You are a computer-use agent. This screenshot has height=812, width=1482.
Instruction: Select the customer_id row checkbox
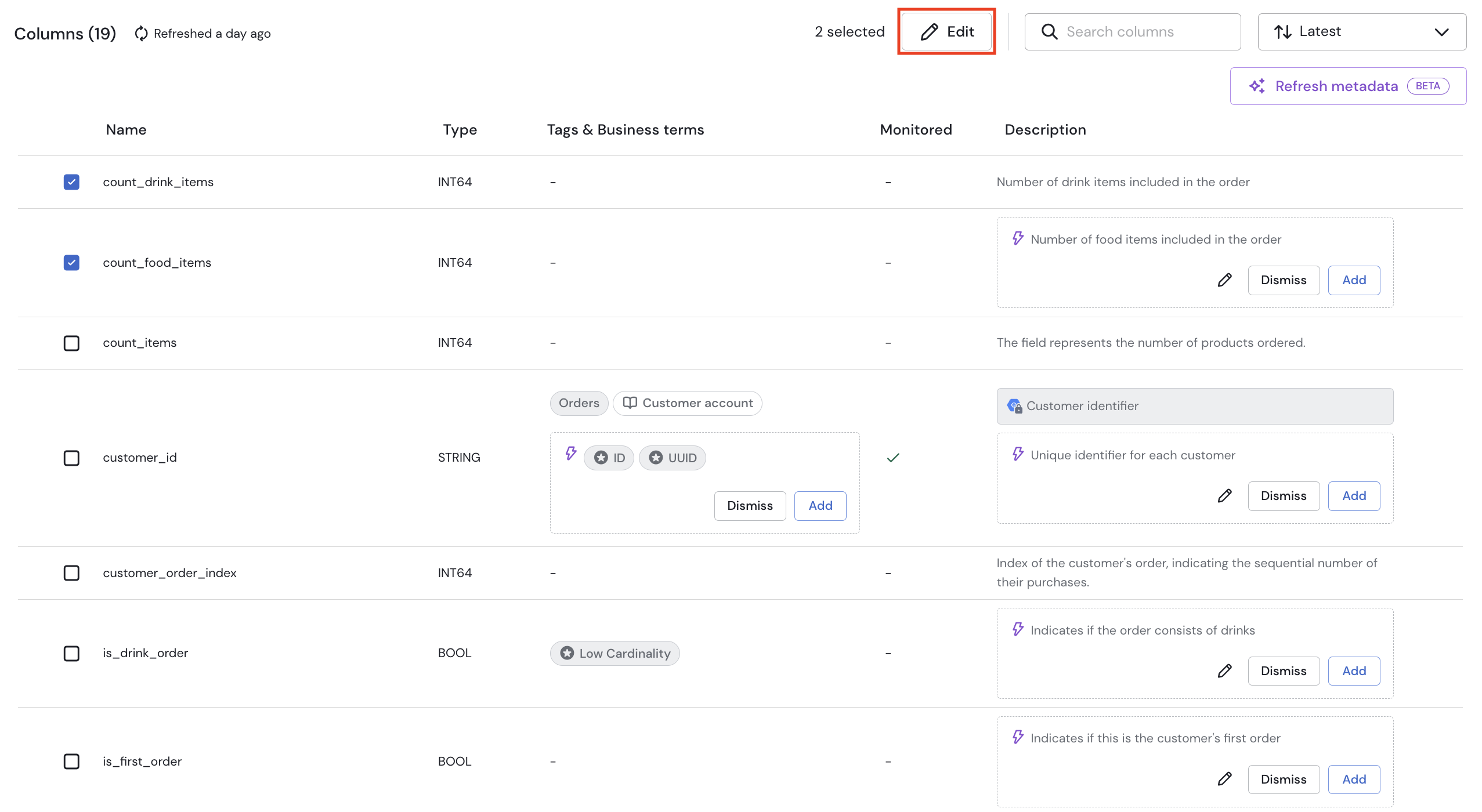point(71,458)
